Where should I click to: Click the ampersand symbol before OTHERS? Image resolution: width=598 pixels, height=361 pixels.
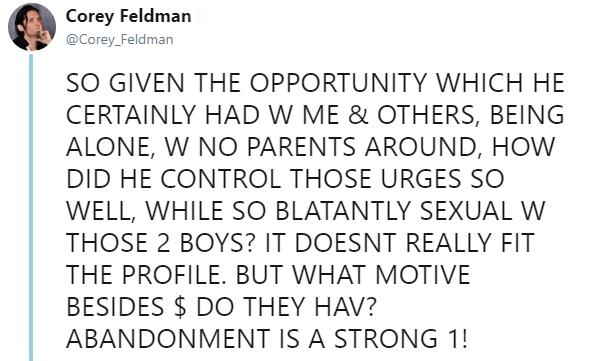click(358, 115)
